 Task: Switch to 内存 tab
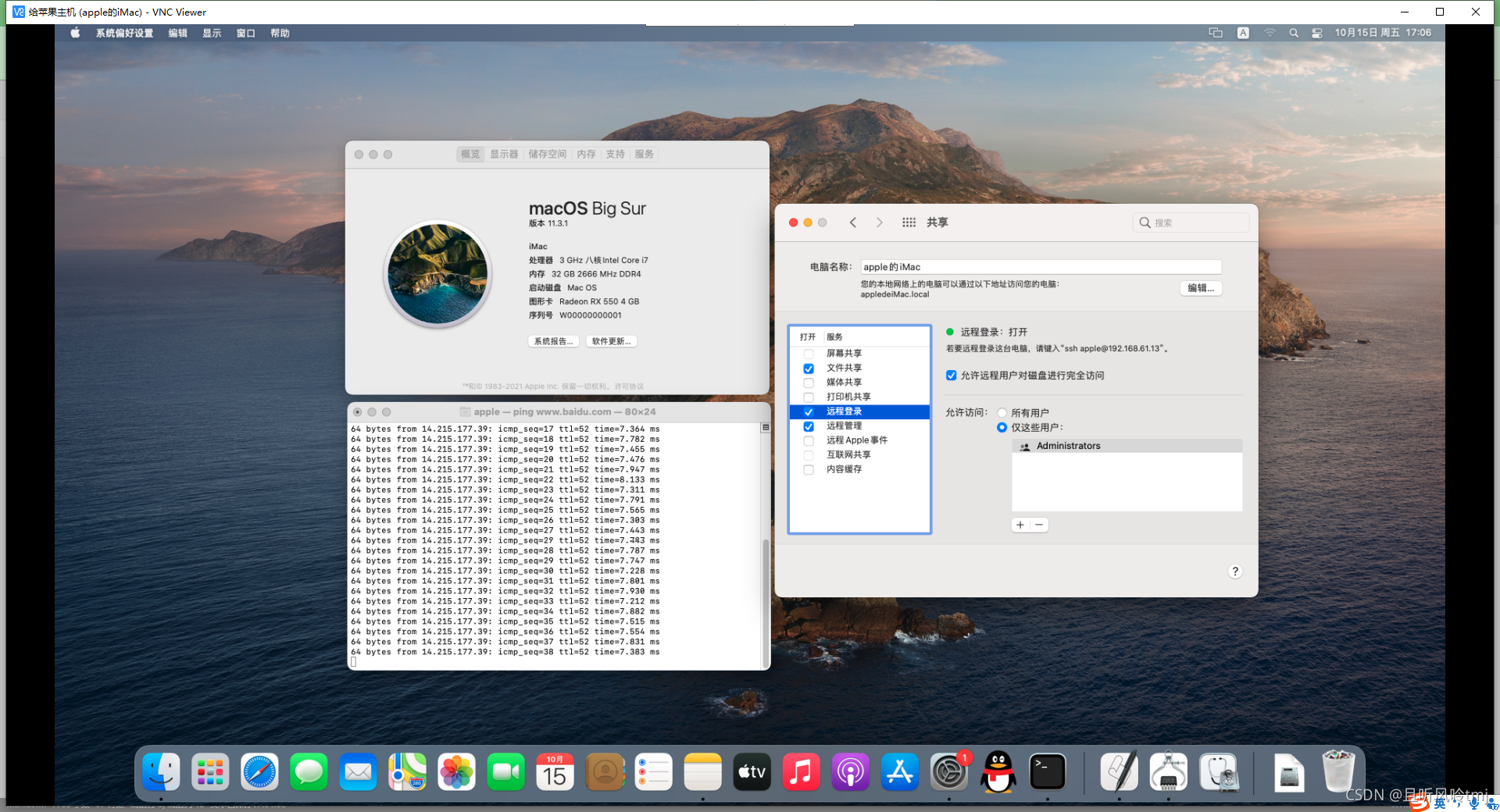tap(586, 155)
